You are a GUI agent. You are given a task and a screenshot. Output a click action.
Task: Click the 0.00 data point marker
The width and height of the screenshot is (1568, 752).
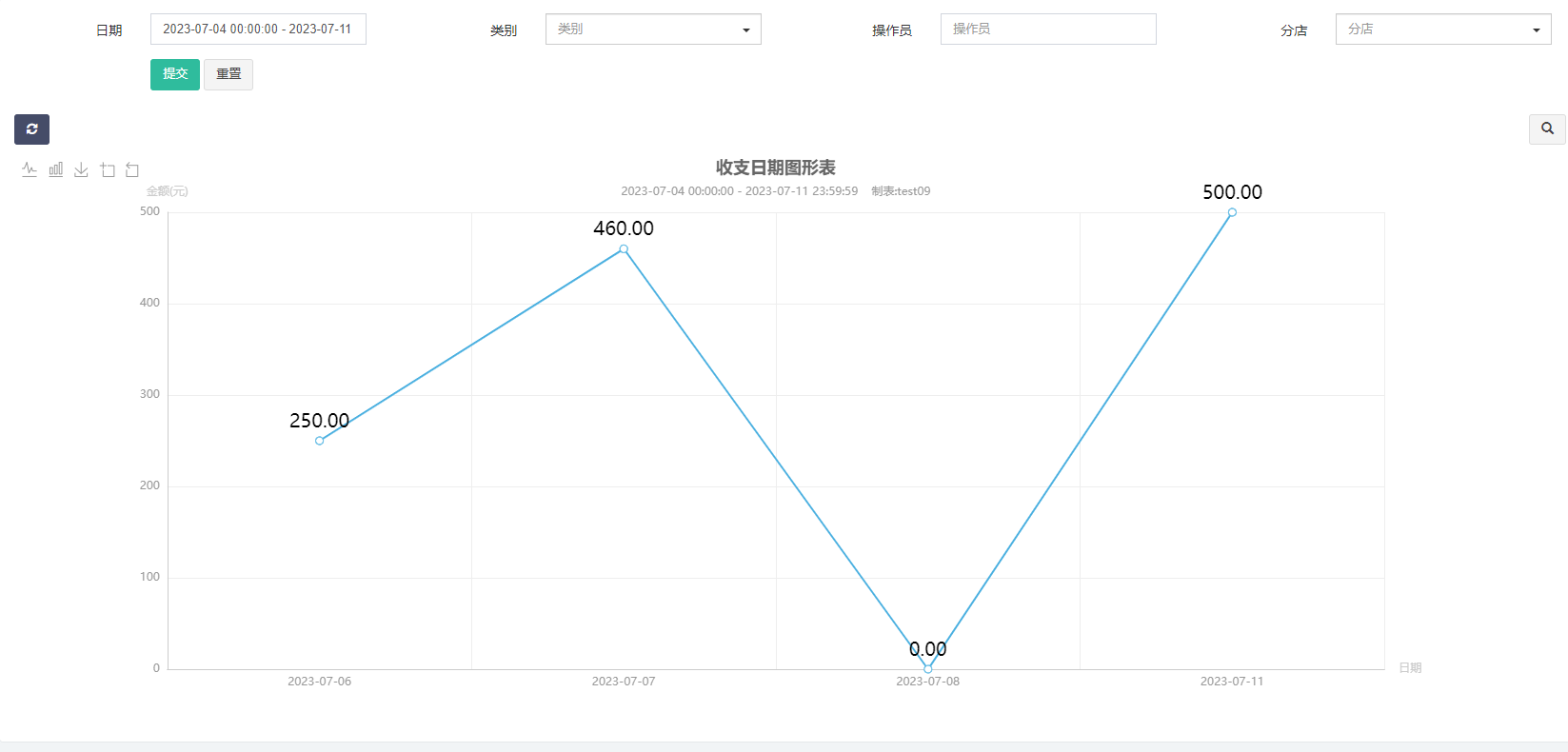pyautogui.click(x=928, y=669)
